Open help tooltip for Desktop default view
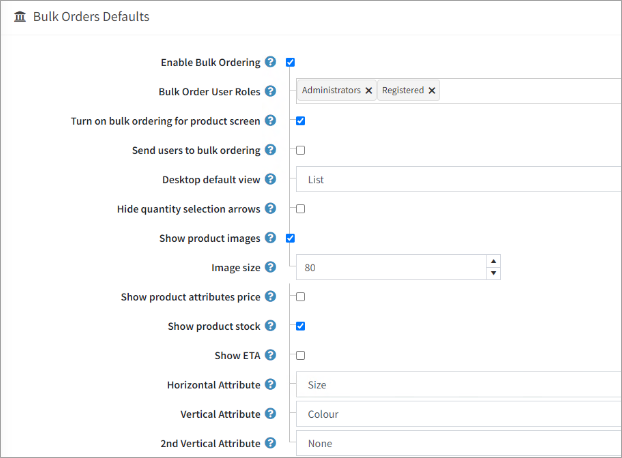The width and height of the screenshot is (622, 458). (271, 180)
